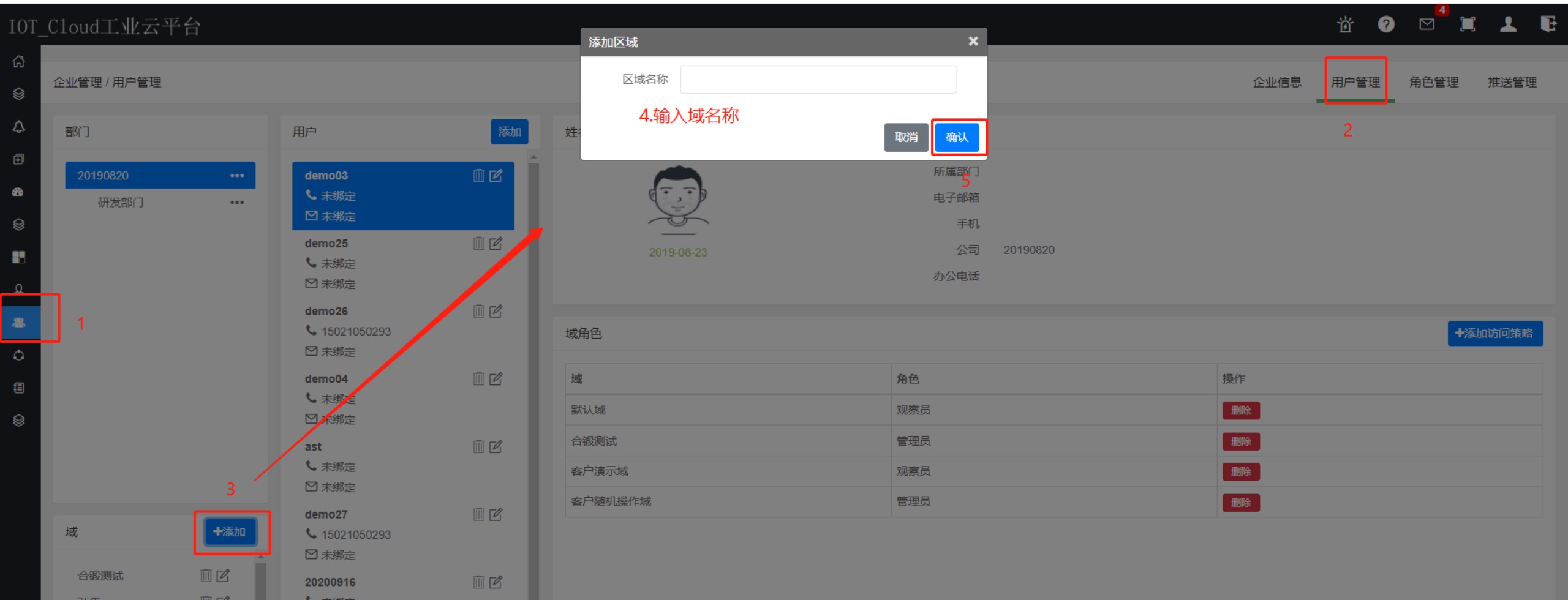Toggle the fullscreen icon in top bar
1568x600 pixels.
coord(1468,24)
